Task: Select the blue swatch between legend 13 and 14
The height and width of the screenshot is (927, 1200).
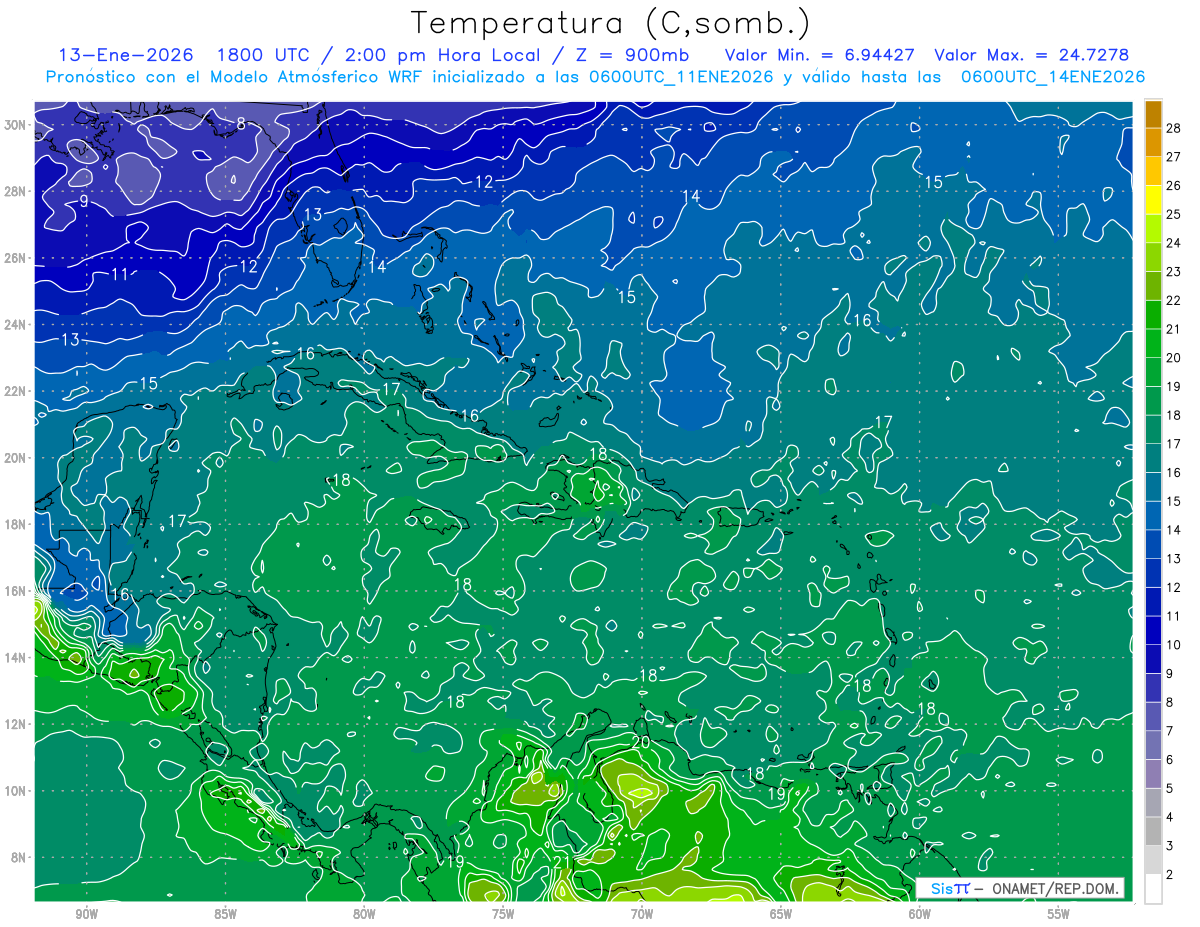Action: (1154, 545)
